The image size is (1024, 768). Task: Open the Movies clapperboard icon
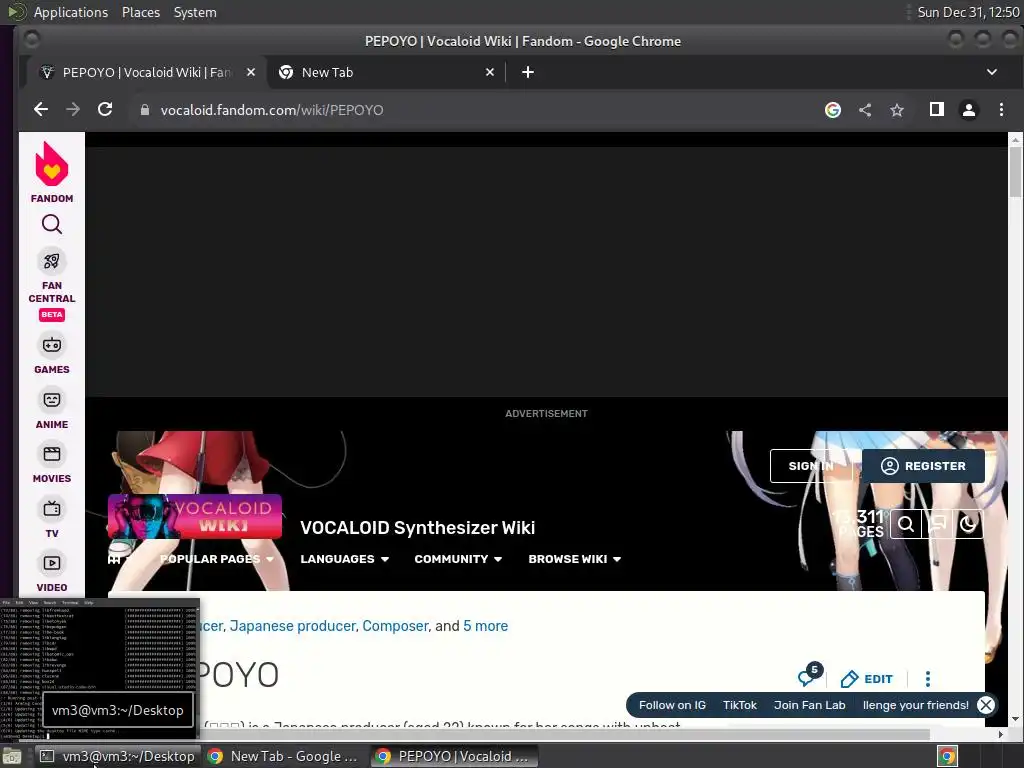pos(52,454)
